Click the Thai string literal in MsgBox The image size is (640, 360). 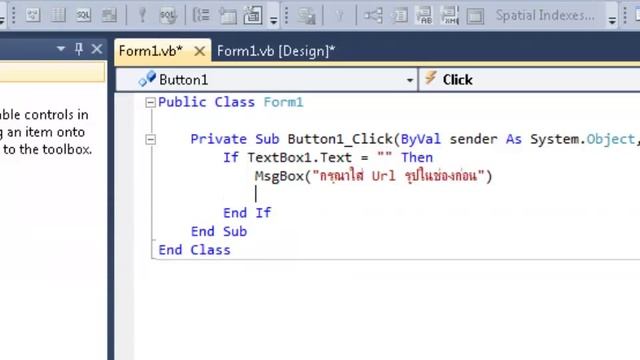(398, 176)
